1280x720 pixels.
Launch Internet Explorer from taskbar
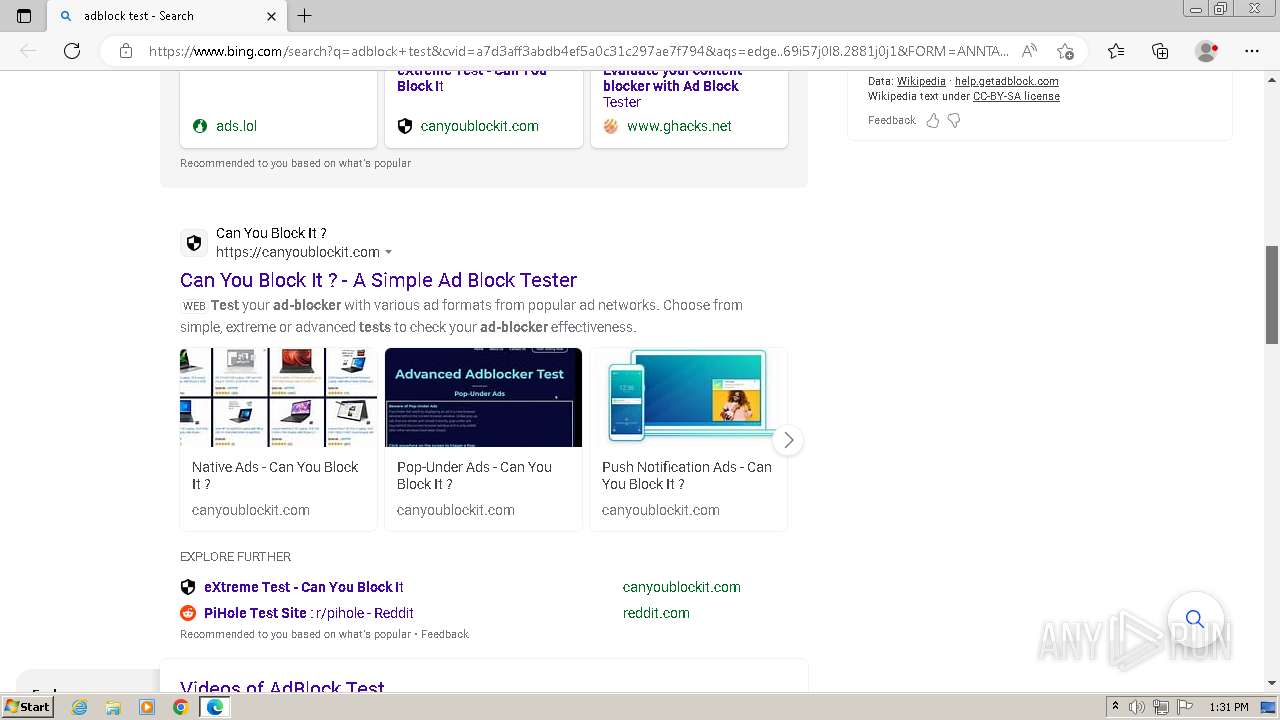click(79, 707)
